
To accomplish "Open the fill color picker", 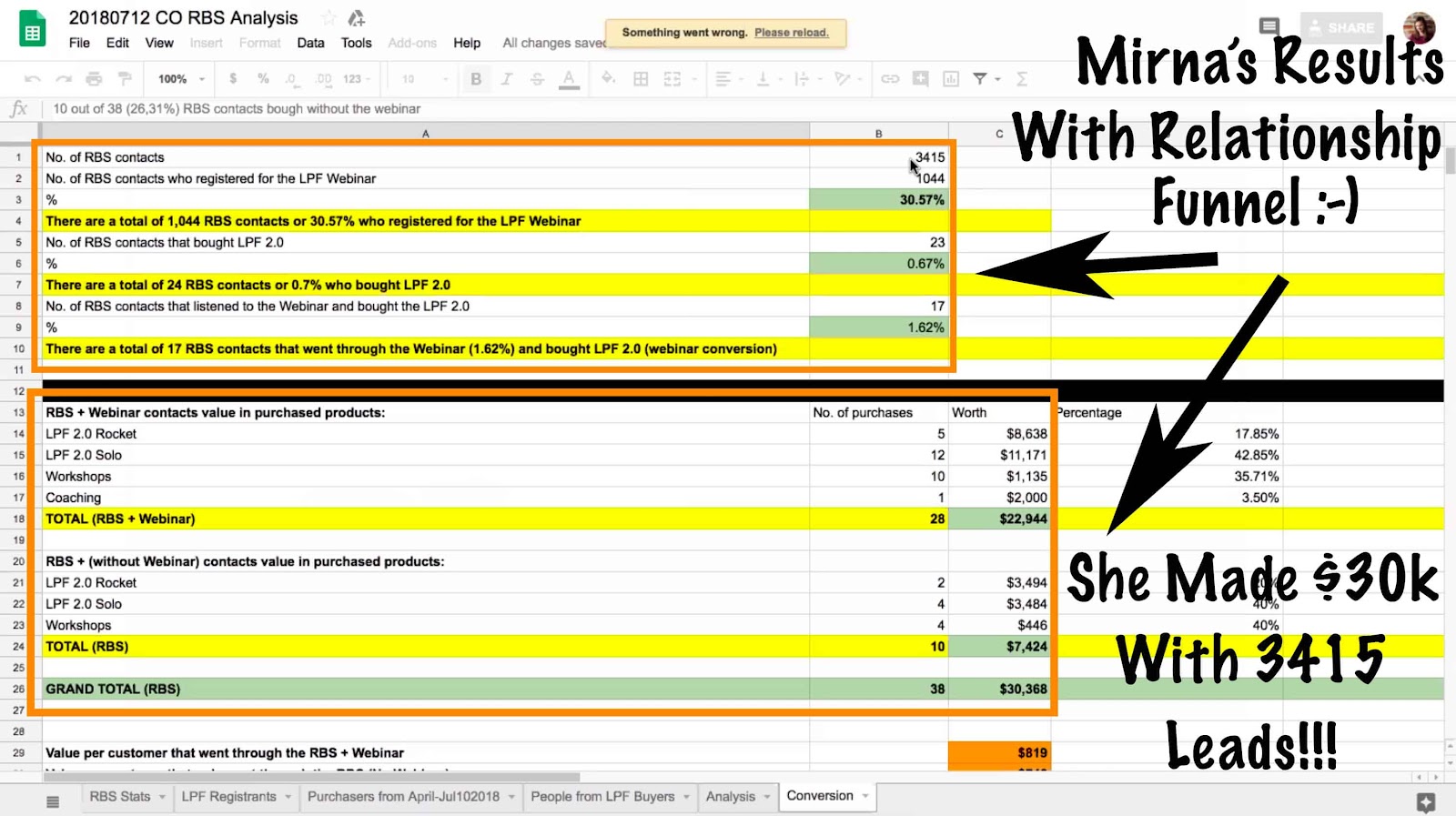I will tap(609, 79).
